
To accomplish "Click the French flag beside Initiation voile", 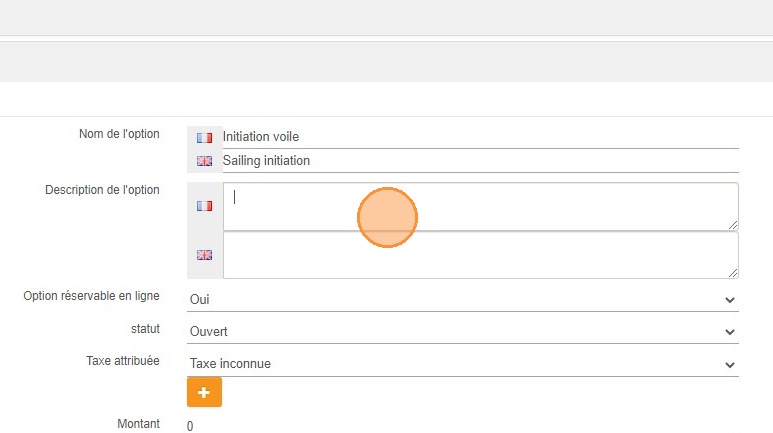I will click(x=204, y=138).
